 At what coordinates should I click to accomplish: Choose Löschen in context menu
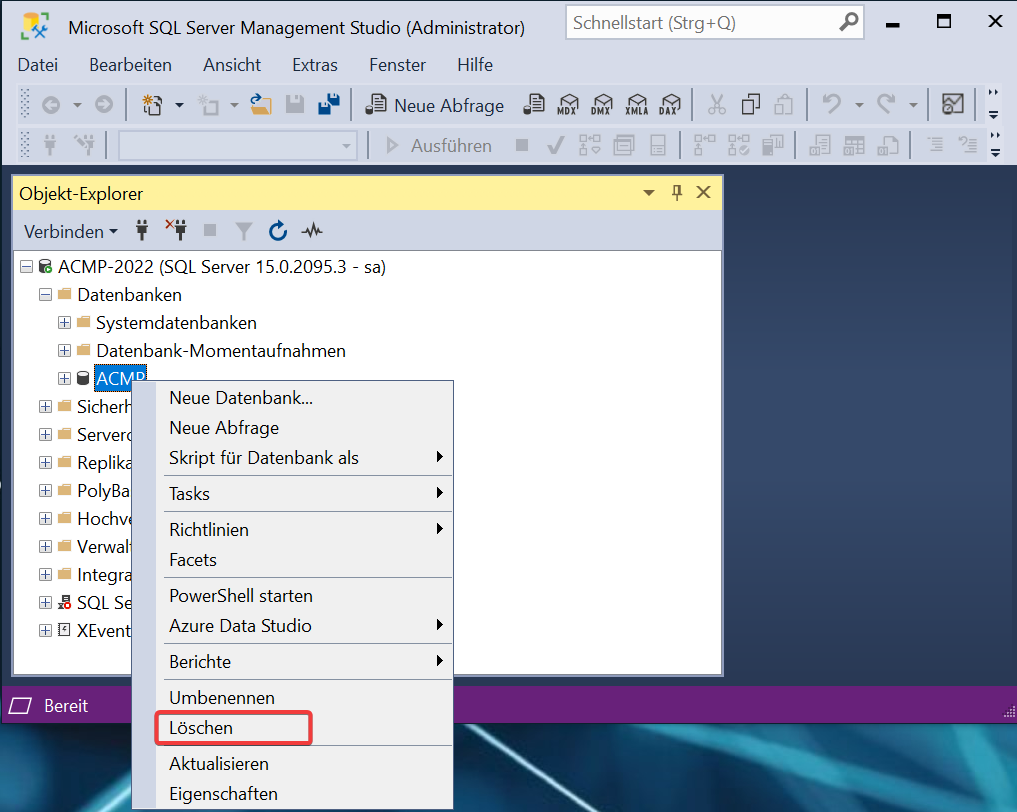pyautogui.click(x=304, y=728)
